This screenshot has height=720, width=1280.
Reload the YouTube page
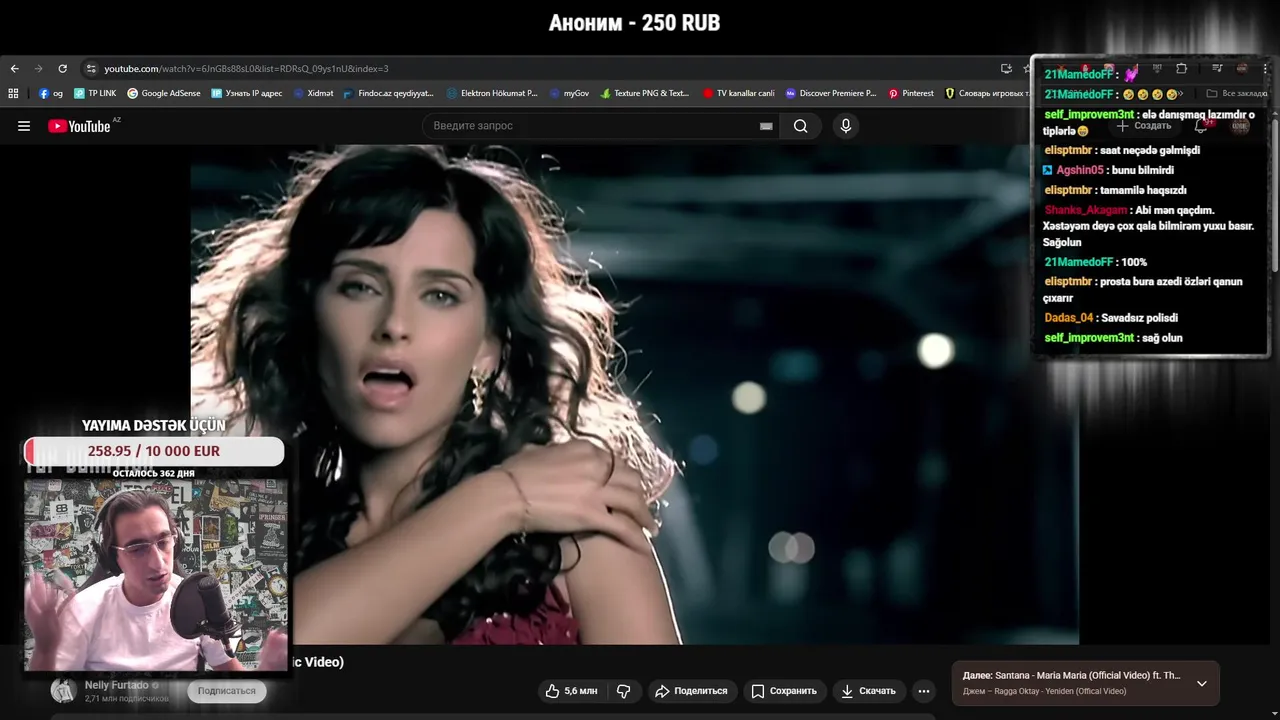point(62,69)
